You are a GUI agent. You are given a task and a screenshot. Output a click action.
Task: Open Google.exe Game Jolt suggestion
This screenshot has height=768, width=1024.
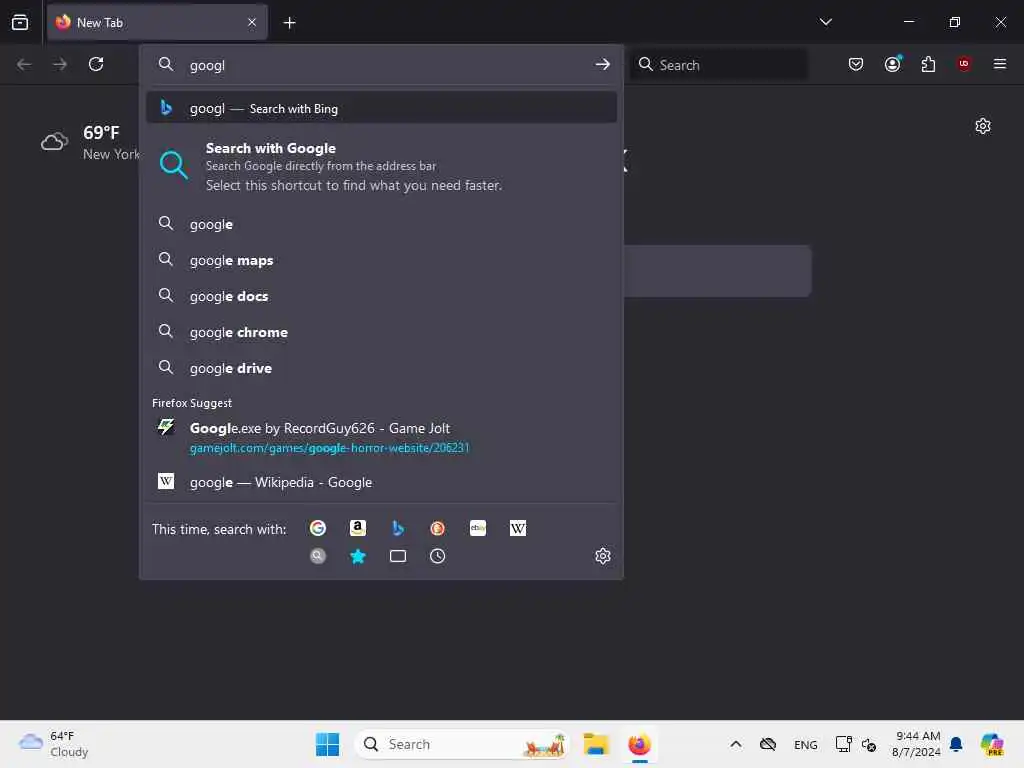381,437
